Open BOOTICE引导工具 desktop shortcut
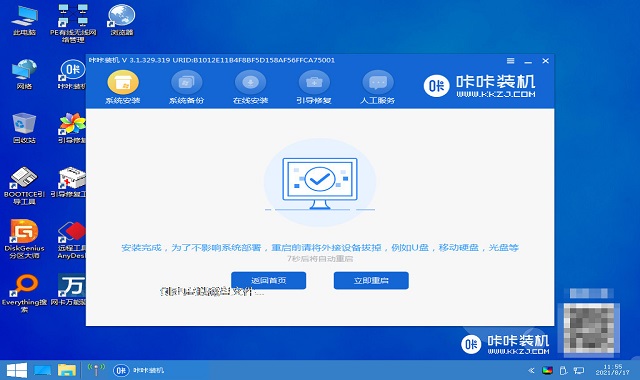This screenshot has height=380, width=640. click(24, 185)
